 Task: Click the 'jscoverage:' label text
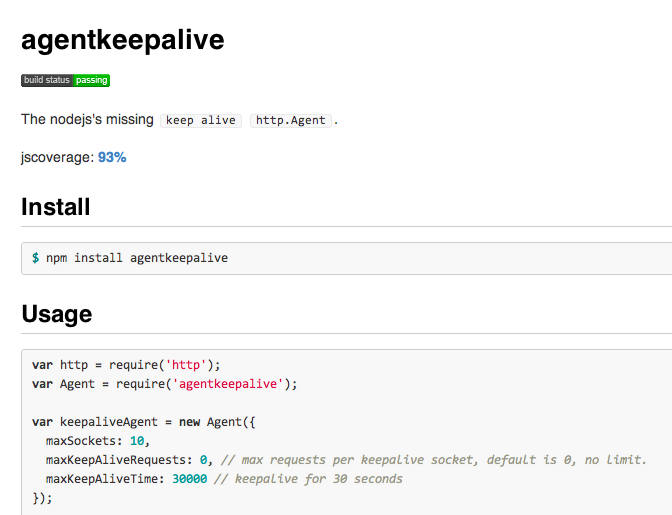pyautogui.click(x=57, y=157)
